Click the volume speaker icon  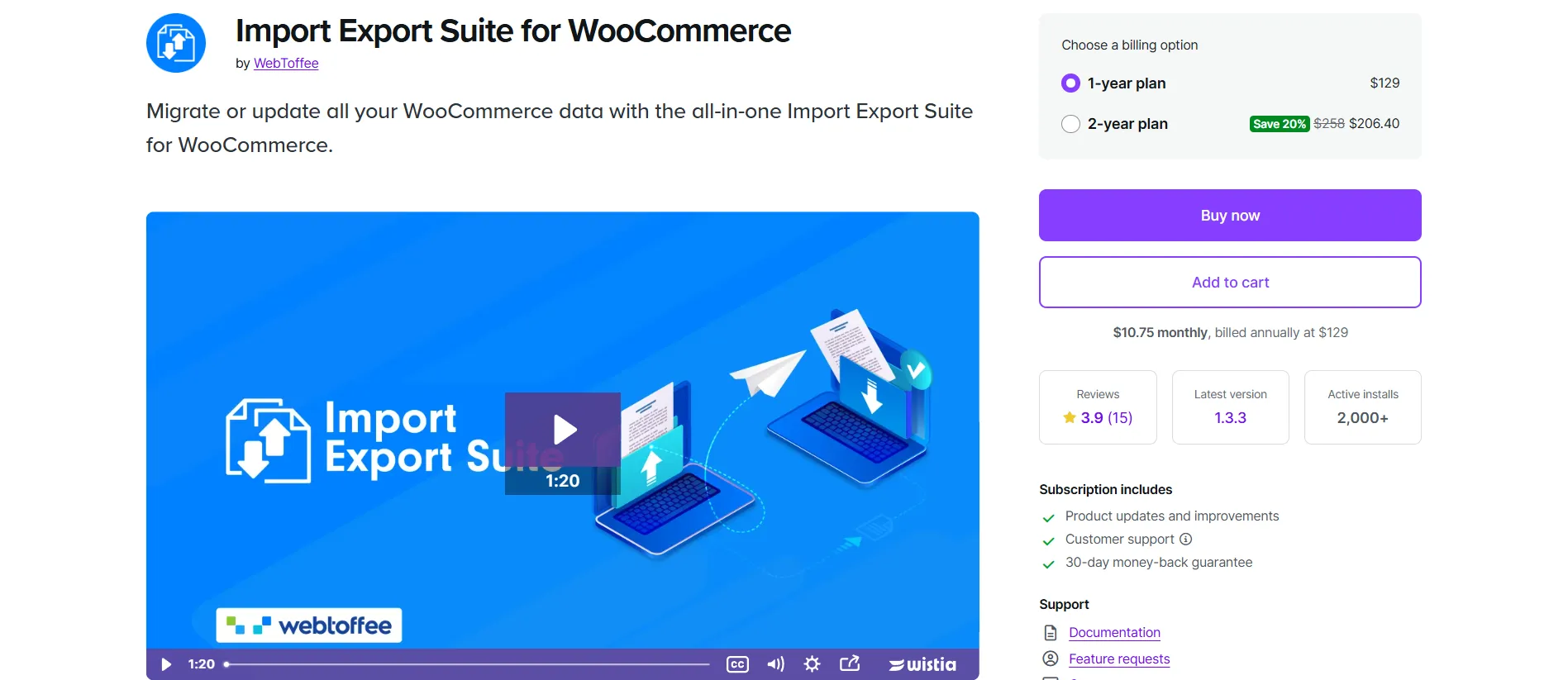click(x=775, y=664)
